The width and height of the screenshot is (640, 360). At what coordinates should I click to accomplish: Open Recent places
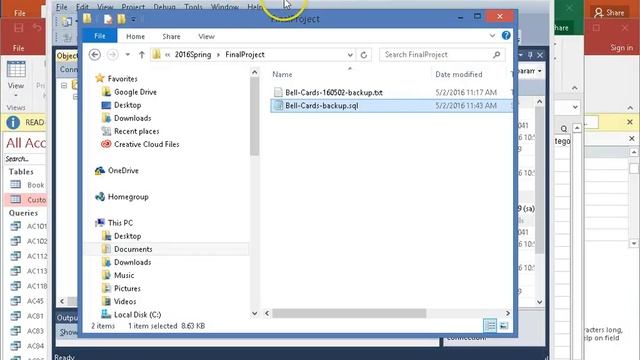[x=136, y=131]
